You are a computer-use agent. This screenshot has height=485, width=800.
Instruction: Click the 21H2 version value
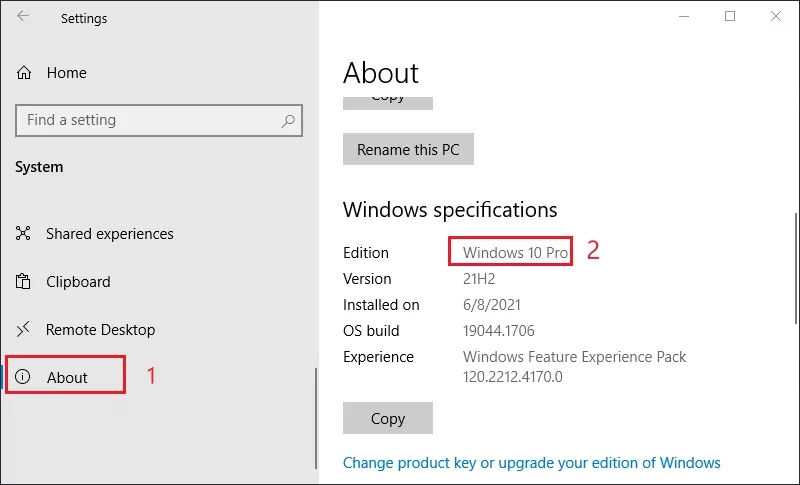click(479, 279)
